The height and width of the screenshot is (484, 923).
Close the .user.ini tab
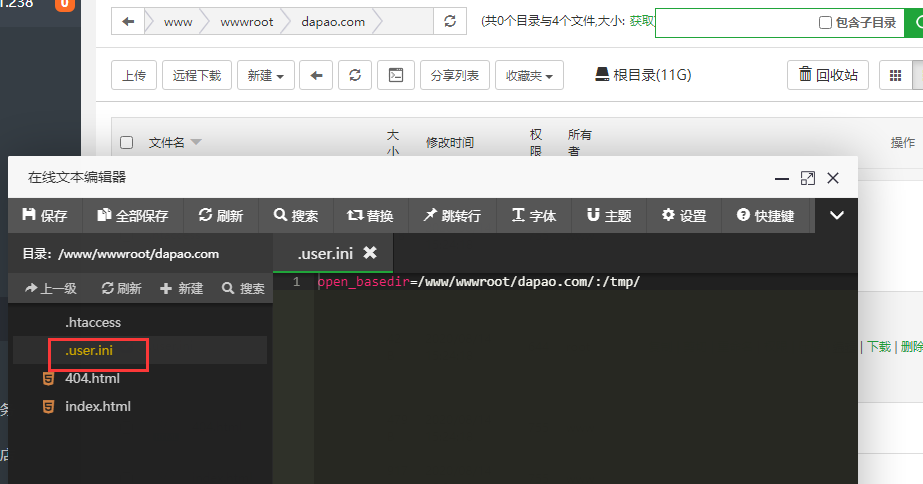(370, 253)
